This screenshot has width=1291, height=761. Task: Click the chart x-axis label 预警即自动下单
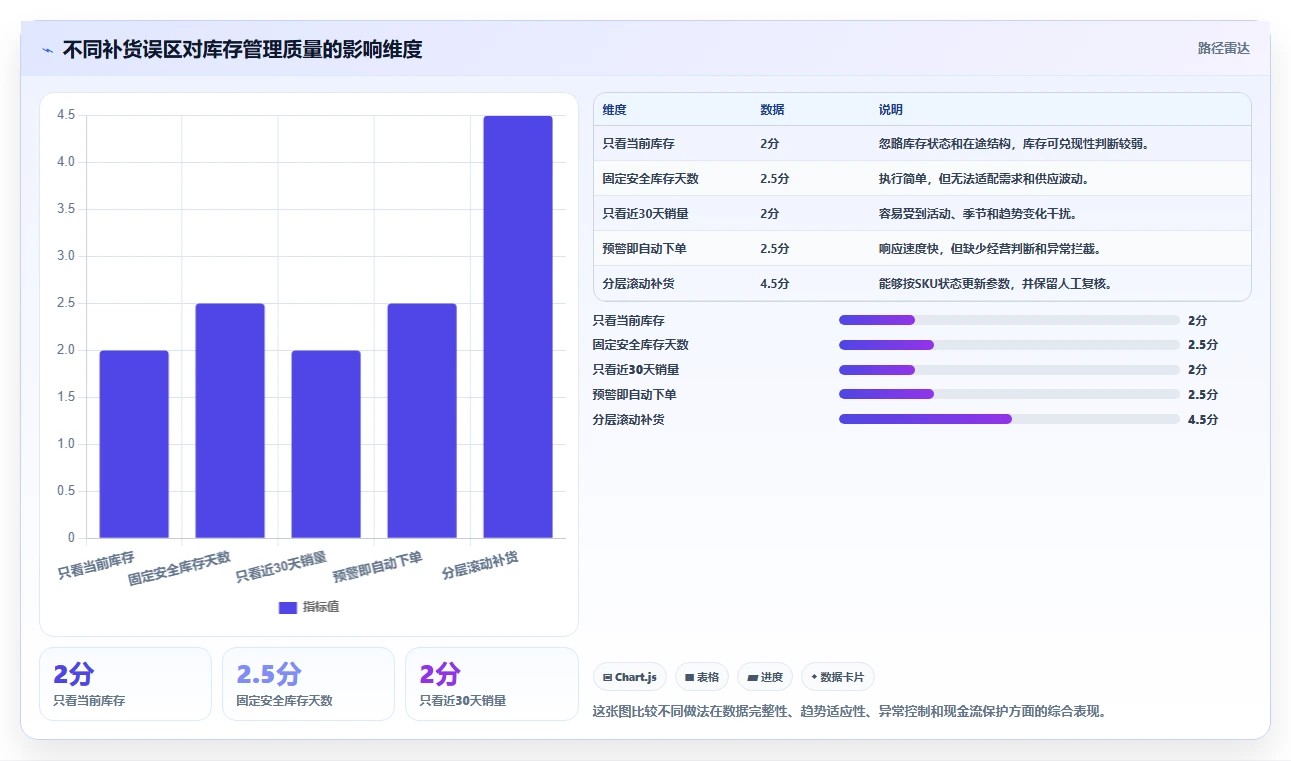(x=378, y=567)
